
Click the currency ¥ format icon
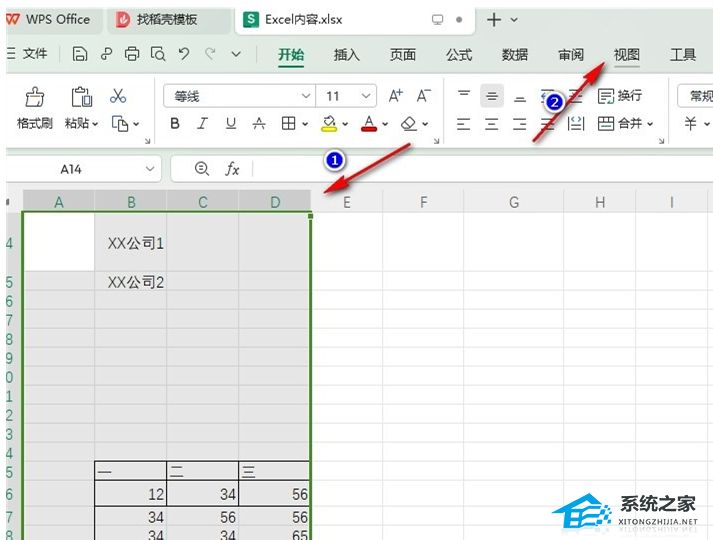pos(690,123)
